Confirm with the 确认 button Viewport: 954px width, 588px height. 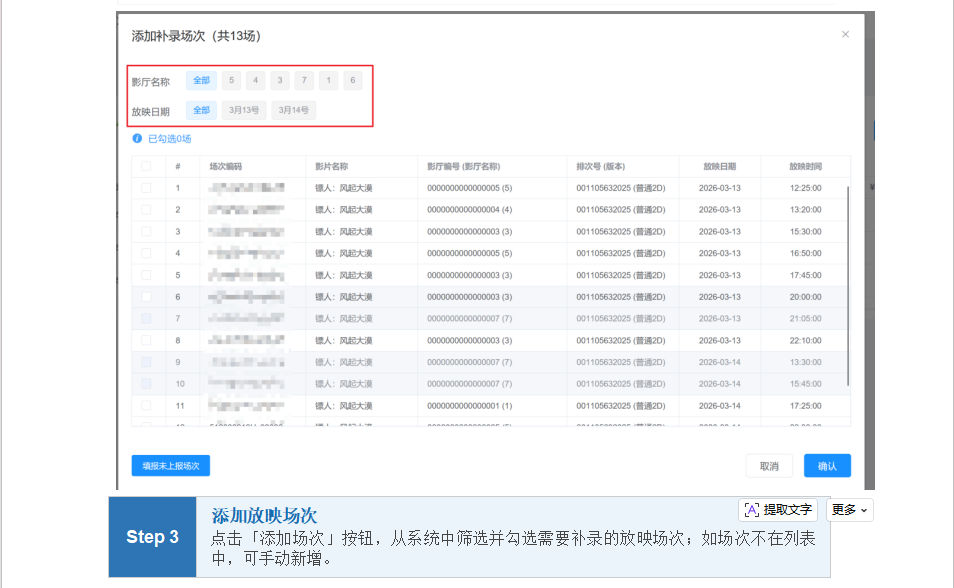(x=827, y=466)
